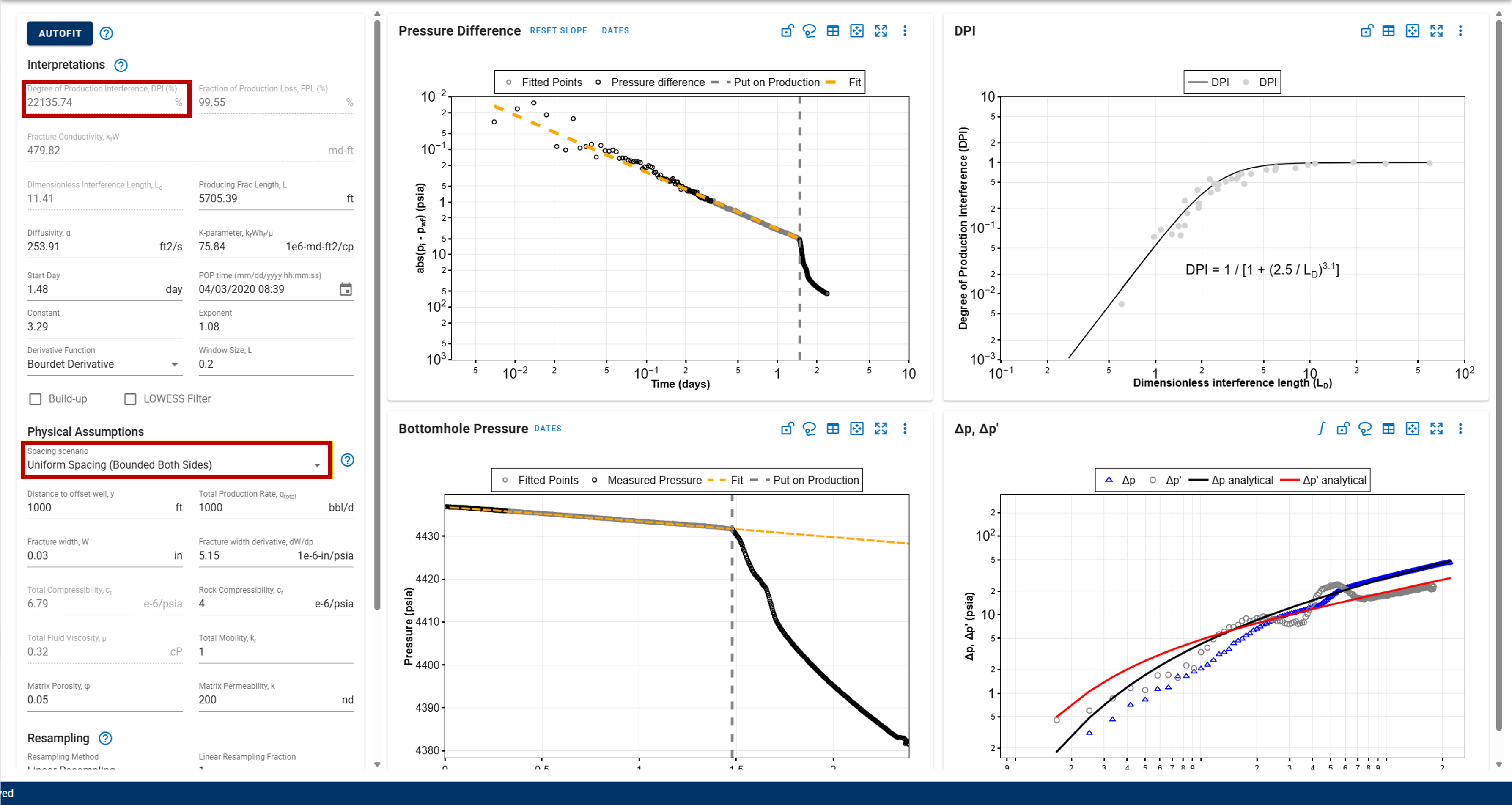Toggle Measured Pressure series in Bottomhole legend
1512x805 pixels.
click(x=646, y=480)
